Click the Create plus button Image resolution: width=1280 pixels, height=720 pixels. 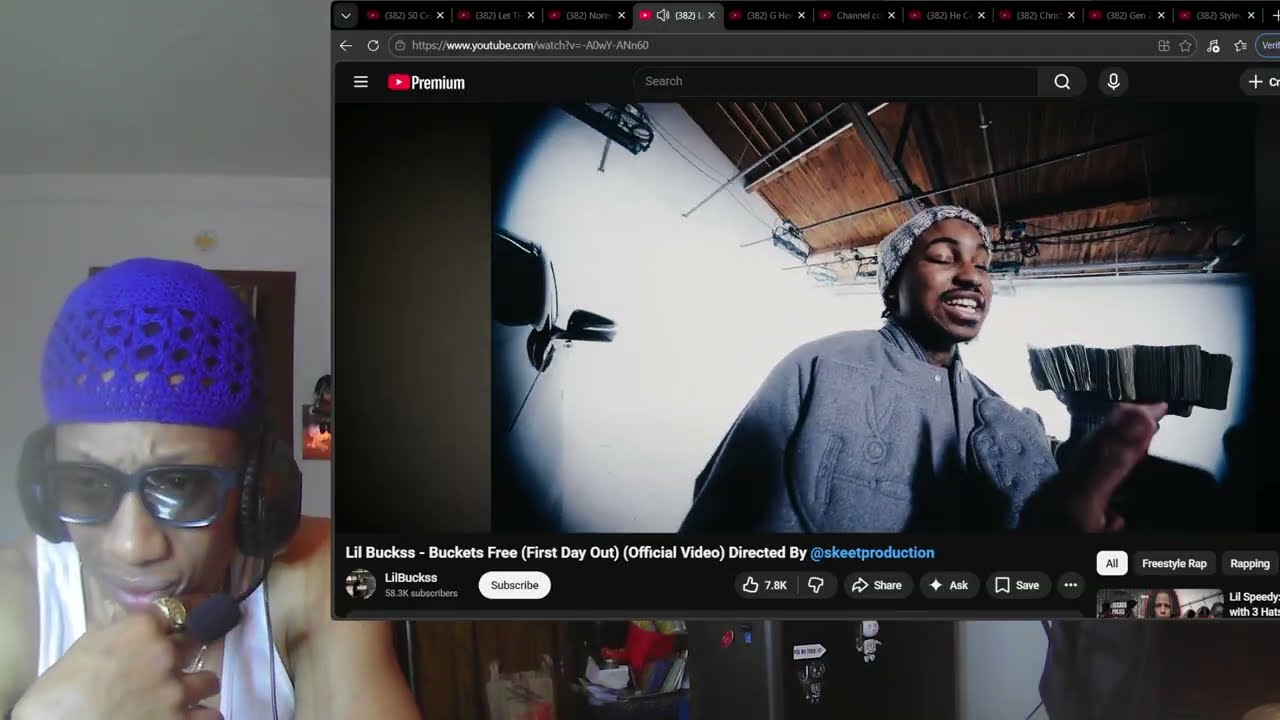(1262, 82)
